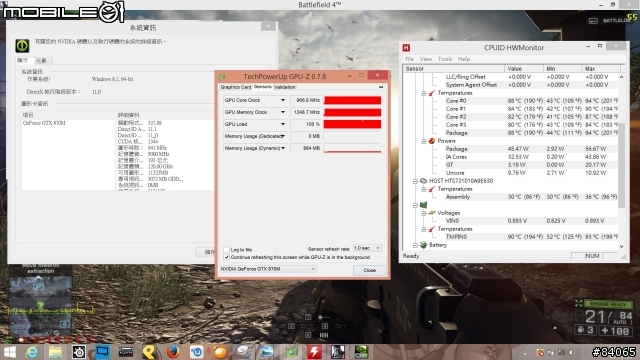Viewport: 640px width, 360px height.
Task: Click the orange ball taskbar icon
Action: click(220, 352)
